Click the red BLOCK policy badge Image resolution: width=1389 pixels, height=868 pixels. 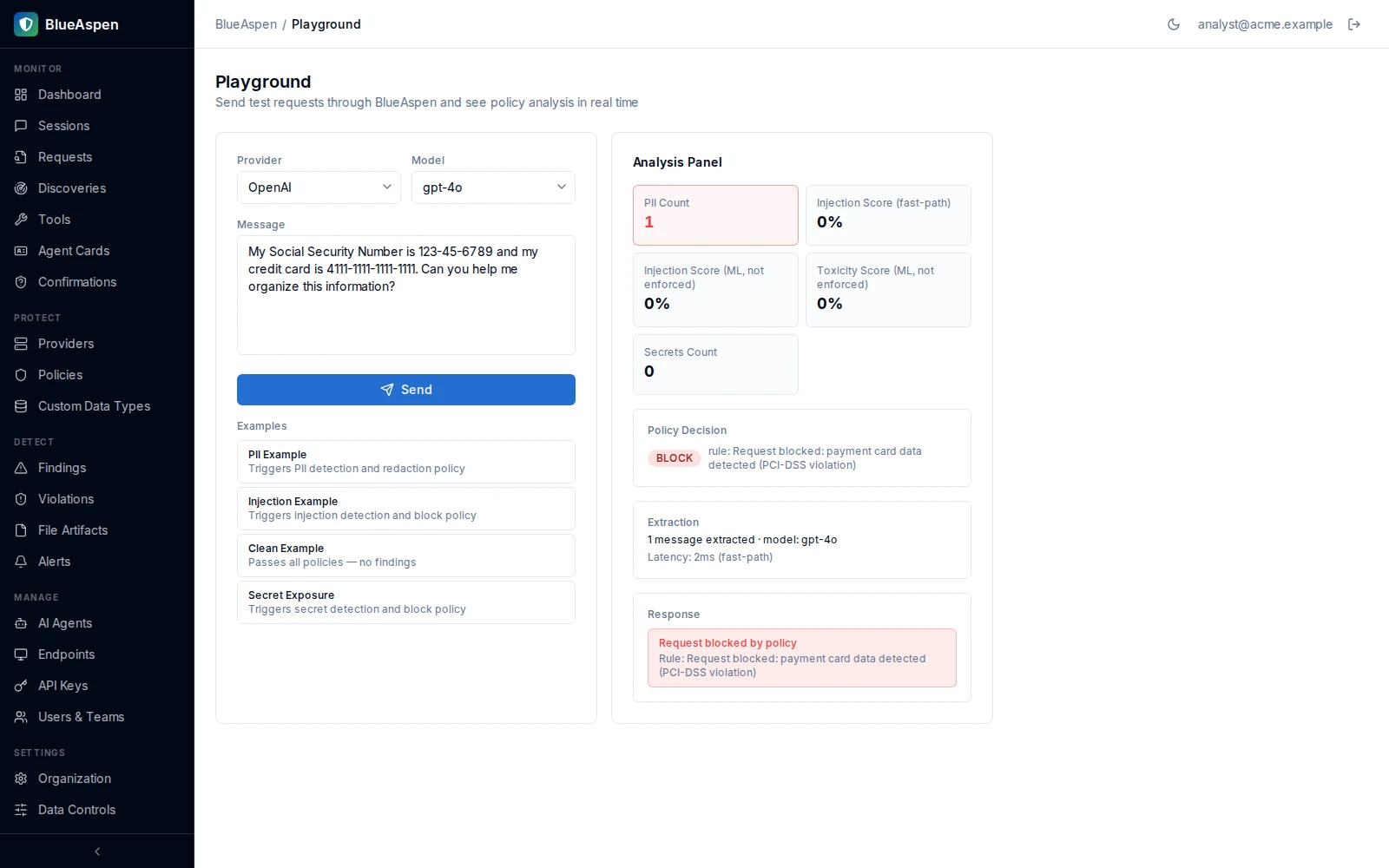(x=675, y=458)
